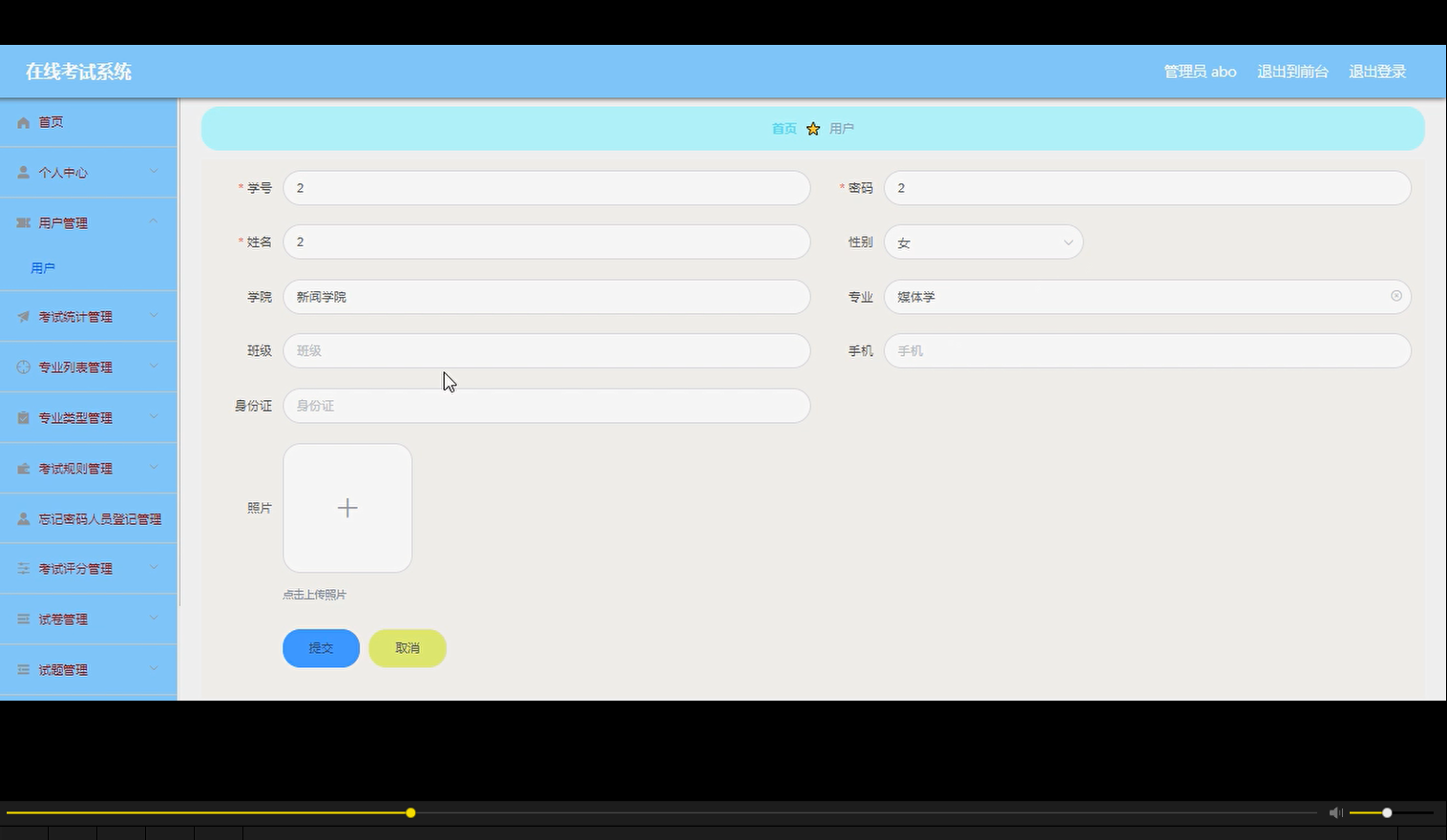Open the 个人中心 menu label
Viewport: 1447px width, 840px height.
click(x=63, y=173)
